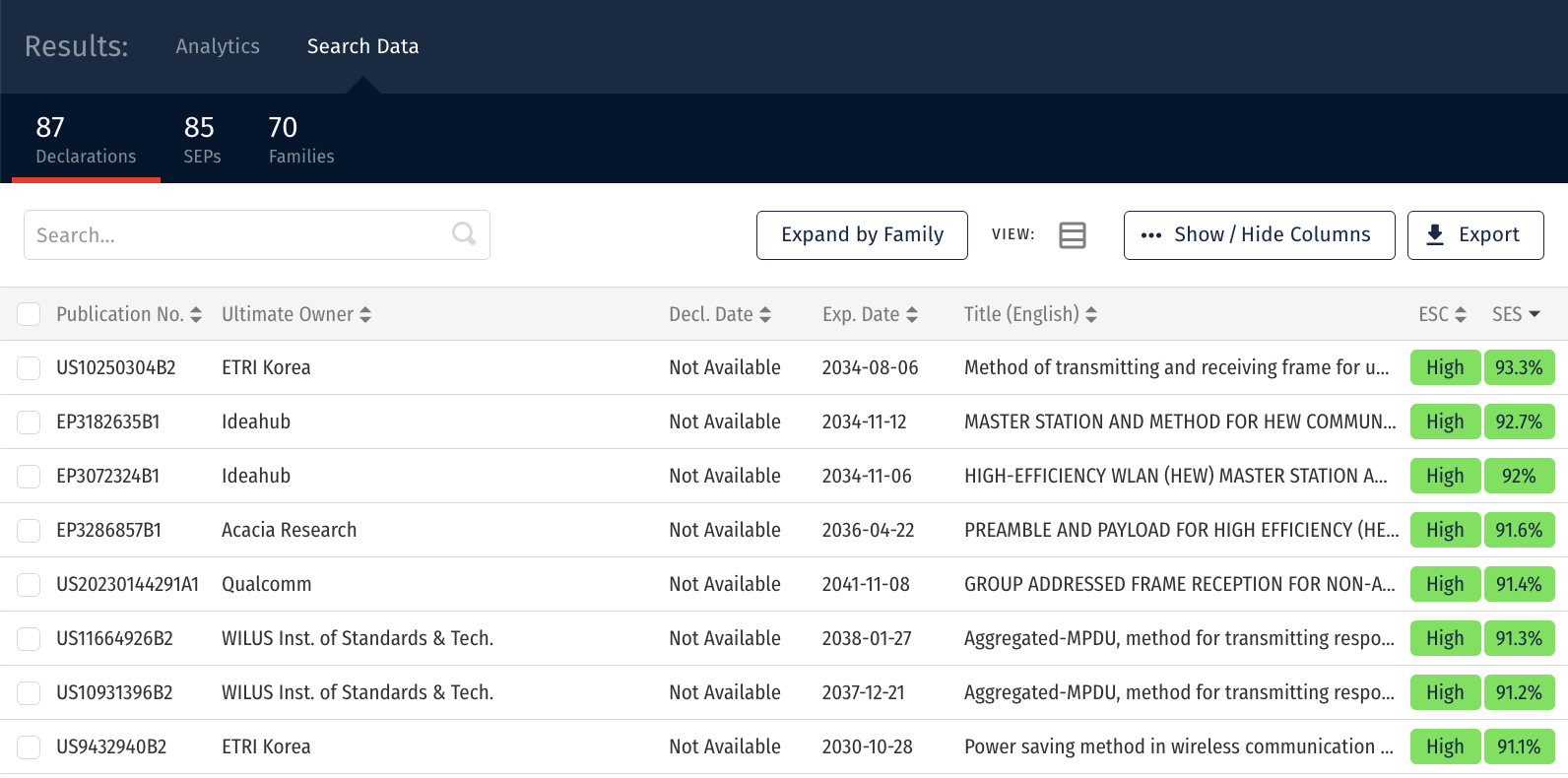
Task: Click the 92% SES badge
Action: pyautogui.click(x=1519, y=476)
